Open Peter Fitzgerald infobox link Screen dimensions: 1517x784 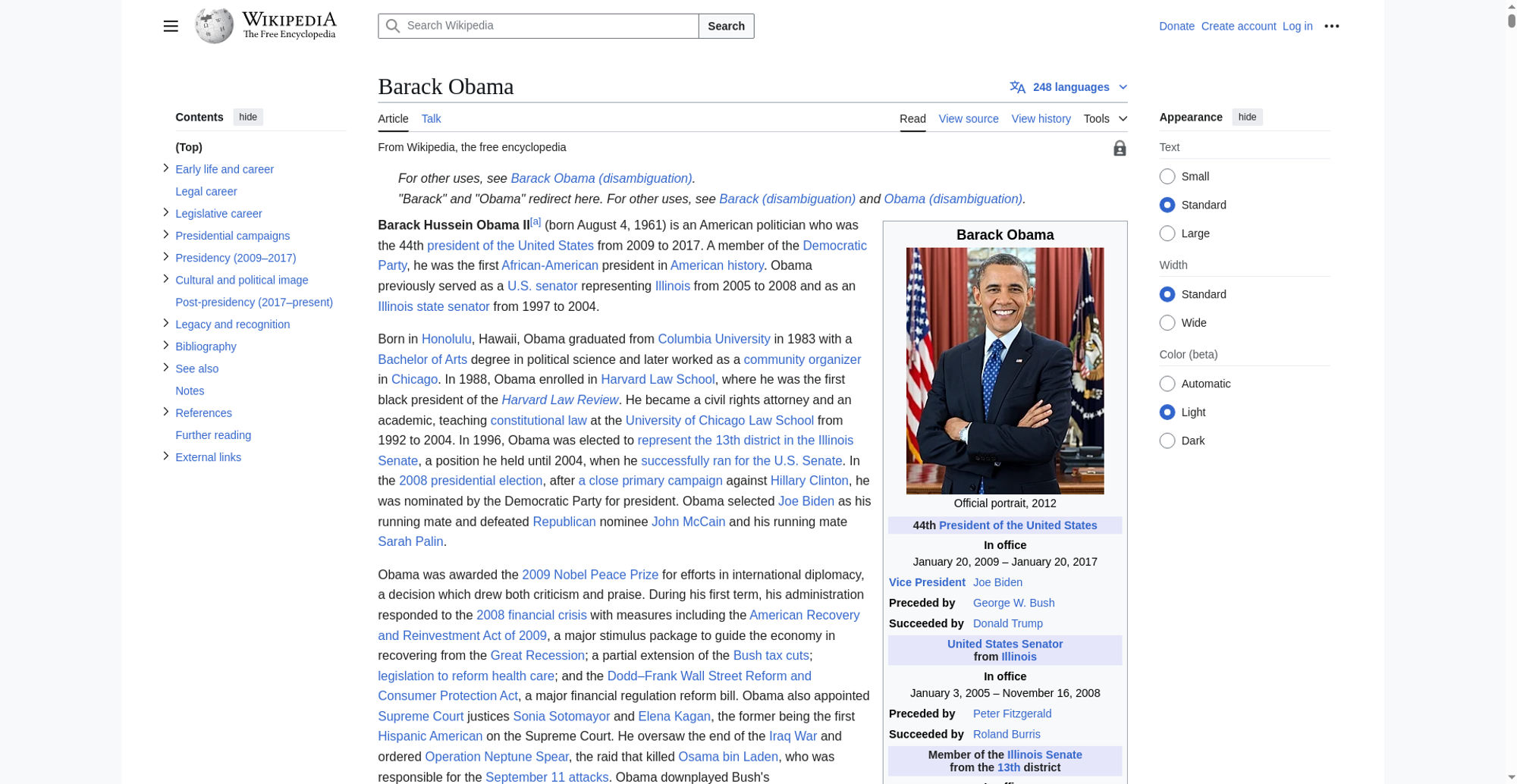click(1012, 713)
